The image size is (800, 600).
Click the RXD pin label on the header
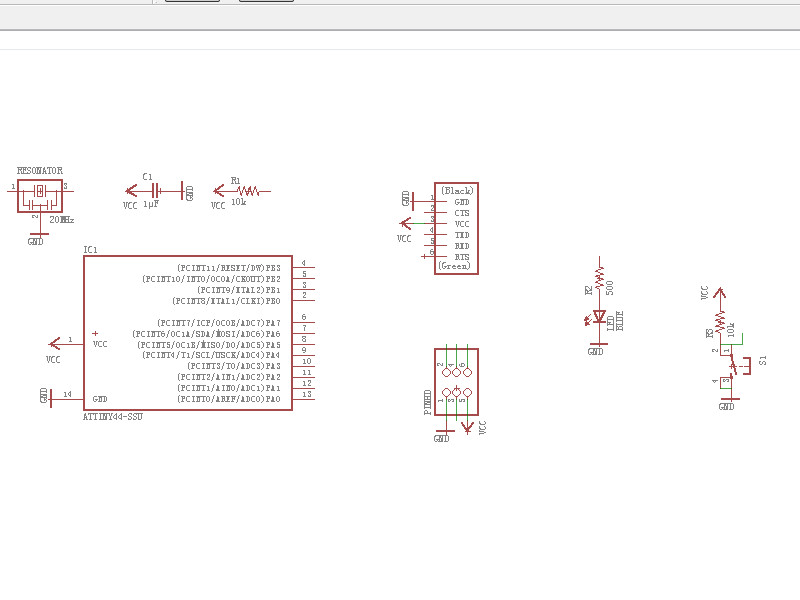click(x=462, y=246)
